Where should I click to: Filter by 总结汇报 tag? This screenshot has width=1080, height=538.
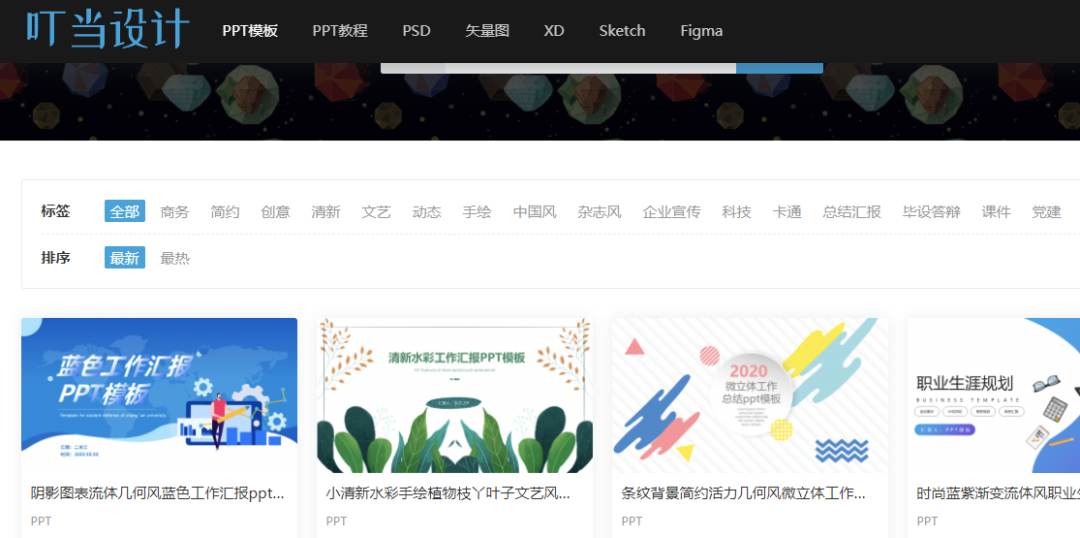852,211
